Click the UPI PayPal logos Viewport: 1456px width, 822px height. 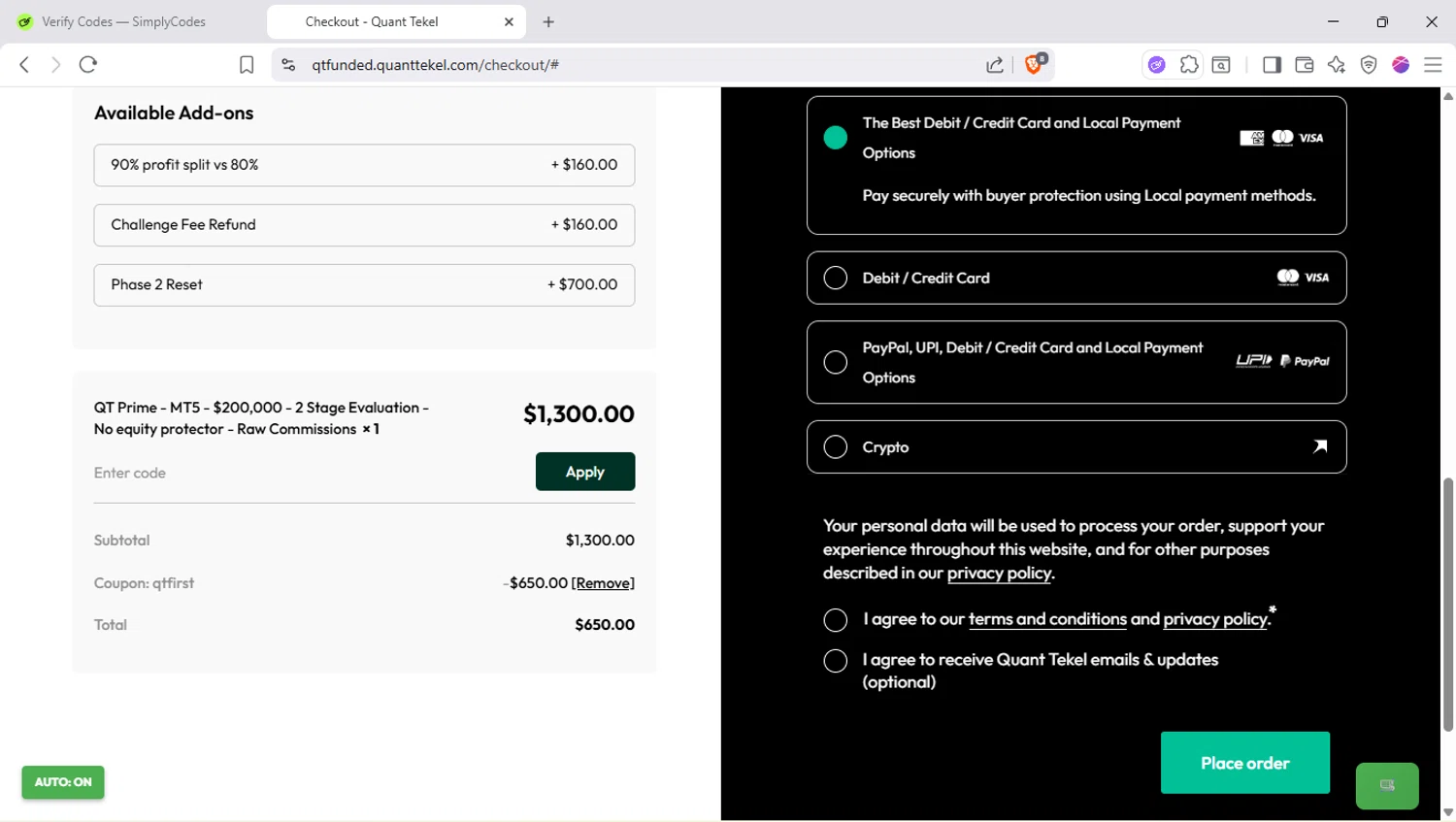pyautogui.click(x=1282, y=361)
